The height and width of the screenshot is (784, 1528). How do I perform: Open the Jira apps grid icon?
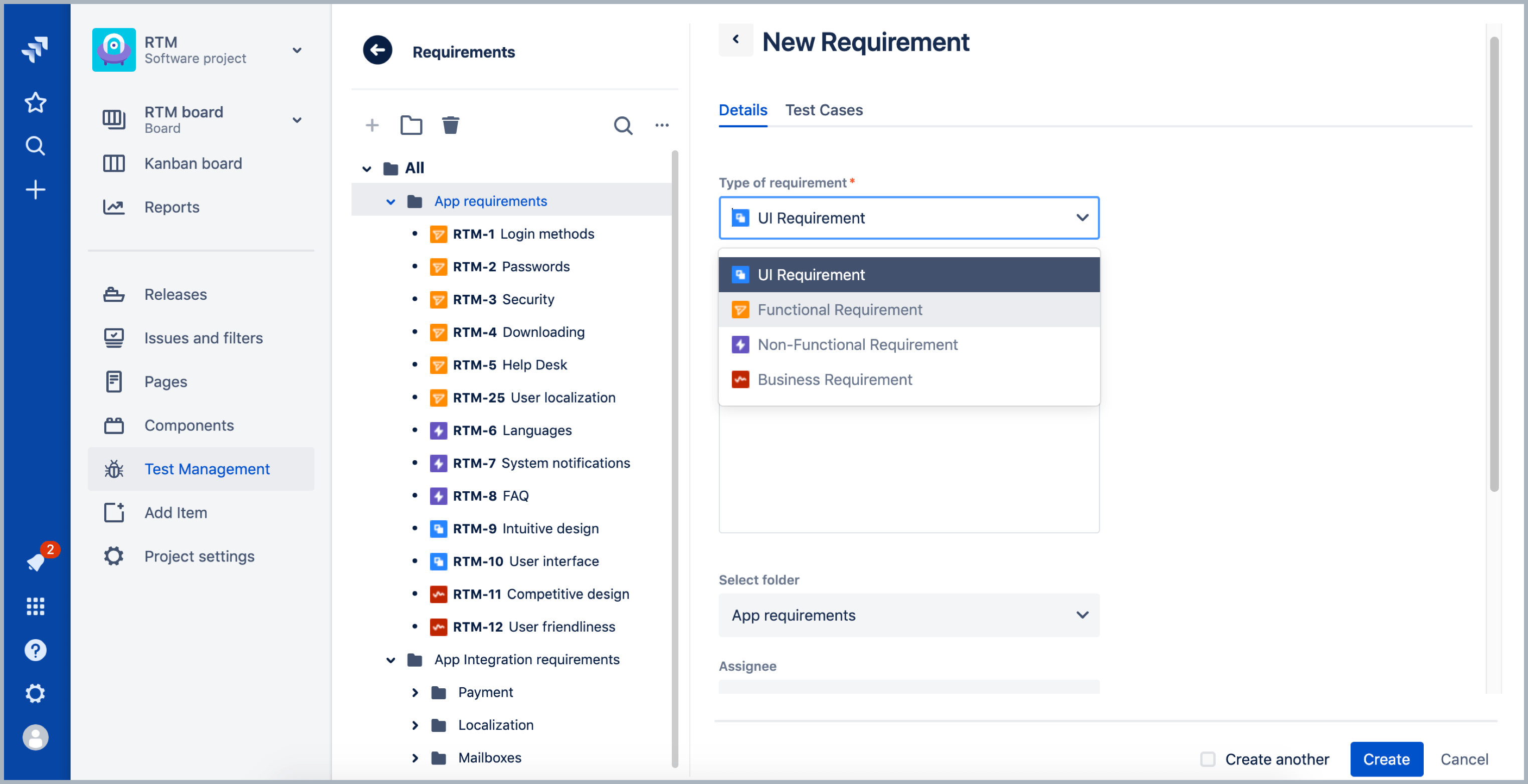coord(36,606)
